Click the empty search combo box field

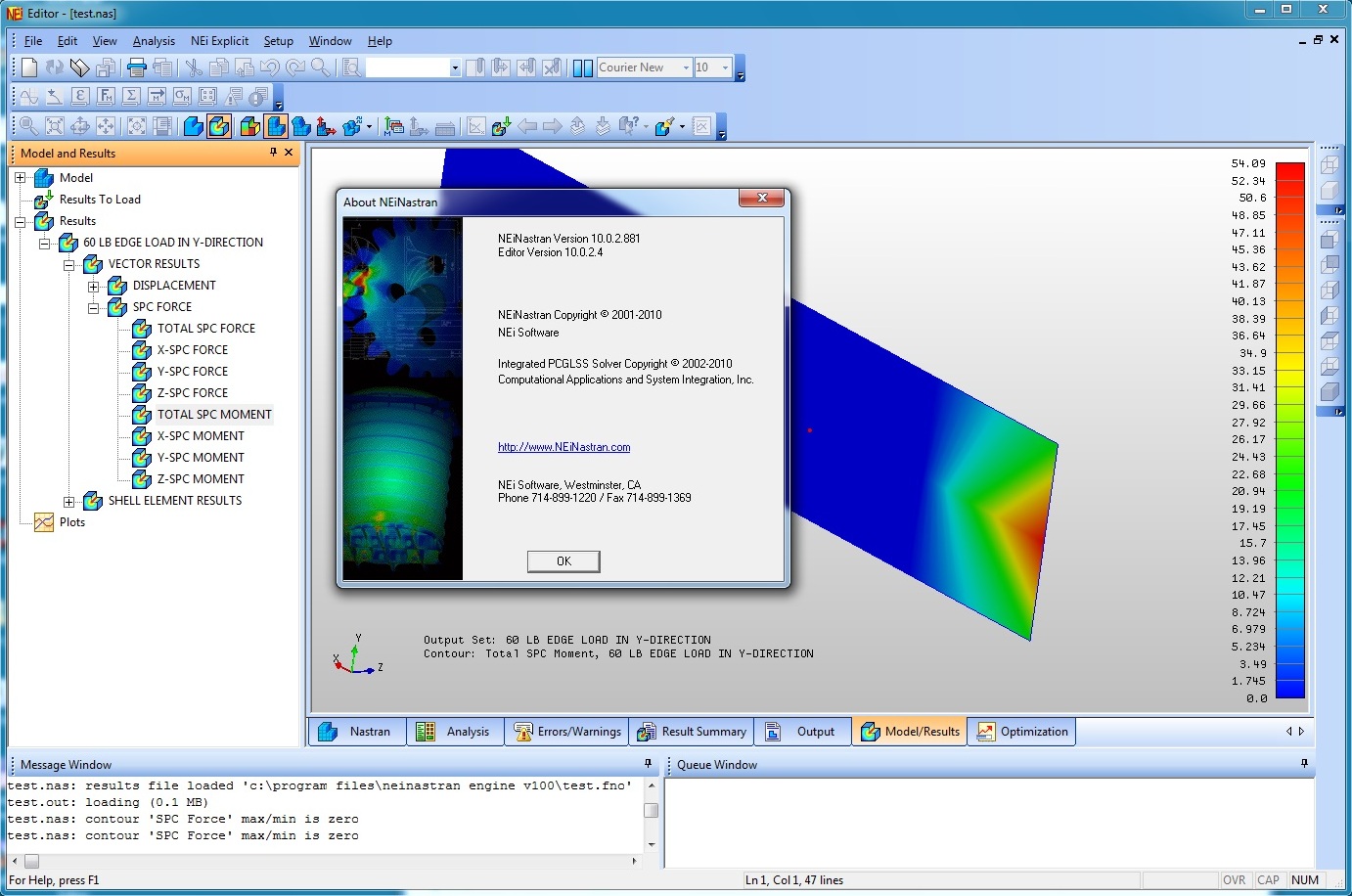(x=407, y=67)
